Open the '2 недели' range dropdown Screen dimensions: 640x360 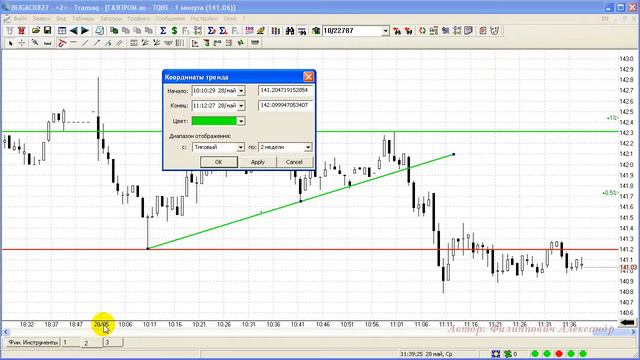click(x=308, y=147)
